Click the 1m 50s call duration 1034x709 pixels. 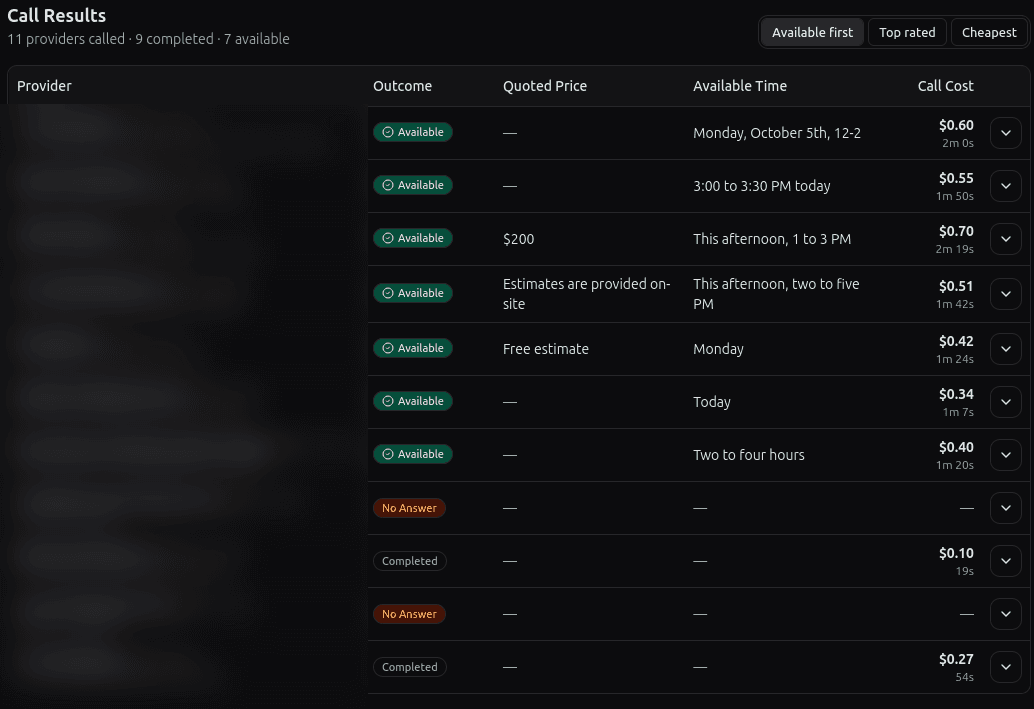pyautogui.click(x=954, y=196)
